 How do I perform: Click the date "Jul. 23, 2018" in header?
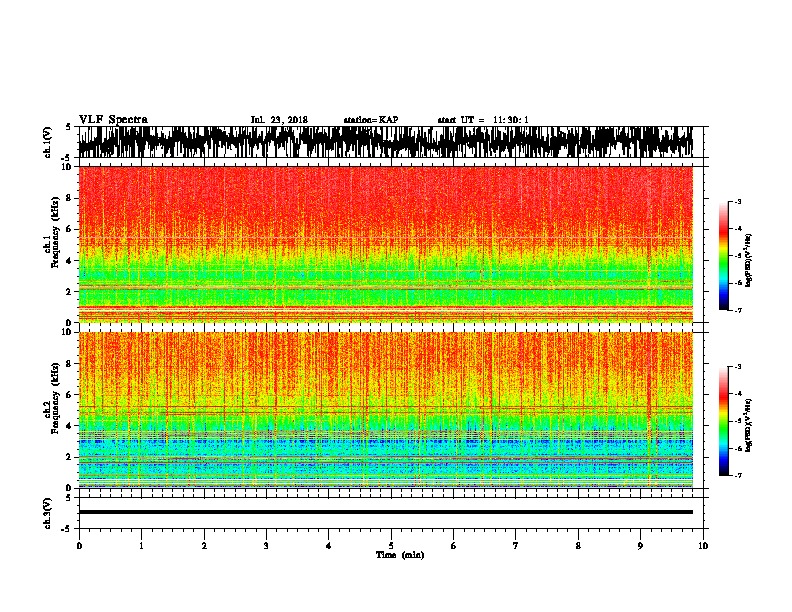point(279,120)
